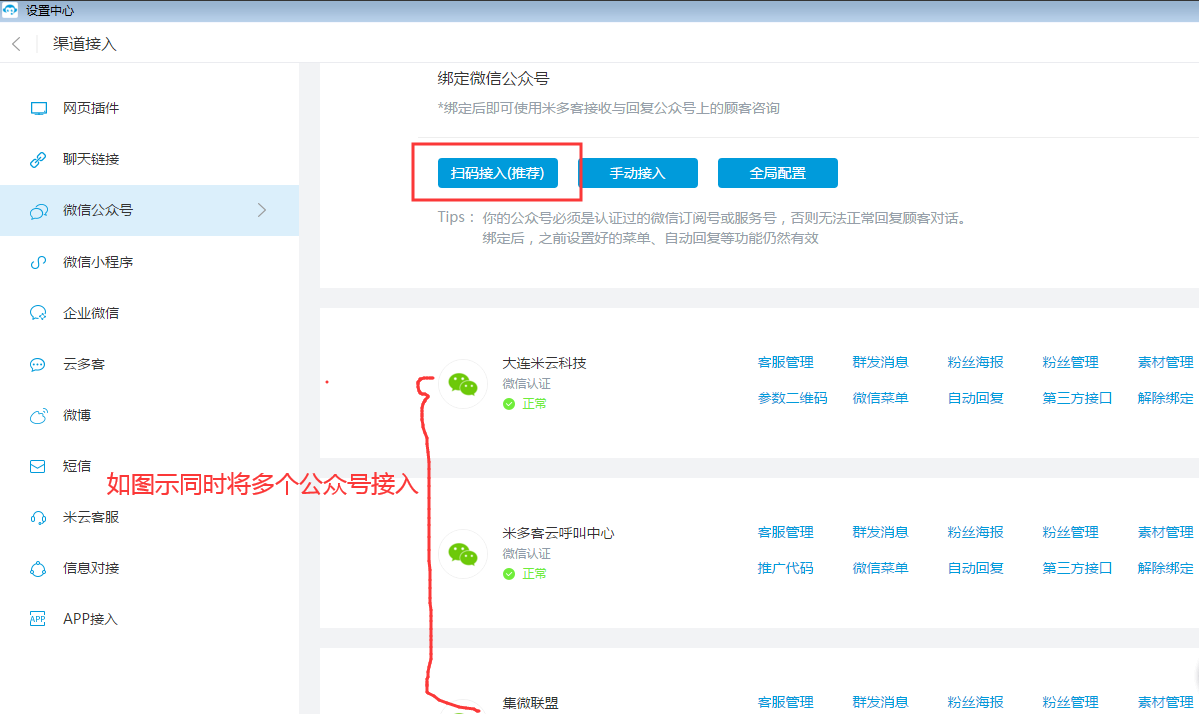Open the 信息对接 menu item
This screenshot has width=1199, height=714.
pos(91,568)
